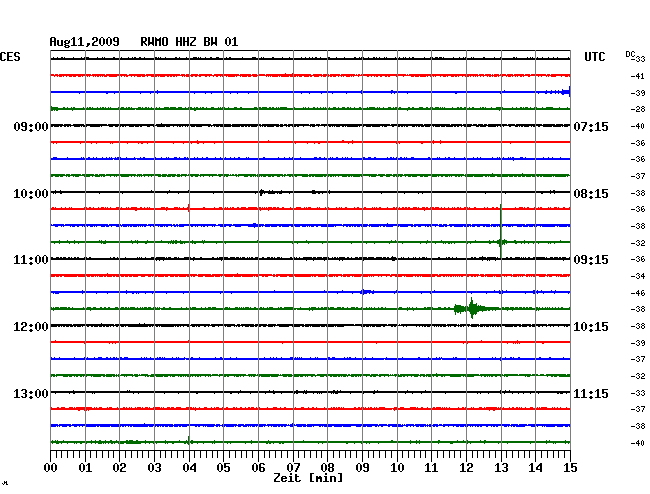Click the DC header label at top right

coord(630,54)
